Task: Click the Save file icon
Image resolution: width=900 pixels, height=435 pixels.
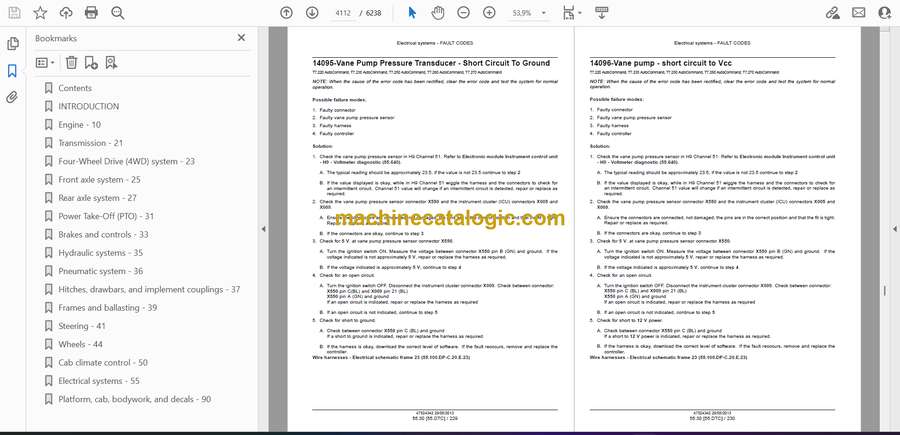Action: (14, 13)
